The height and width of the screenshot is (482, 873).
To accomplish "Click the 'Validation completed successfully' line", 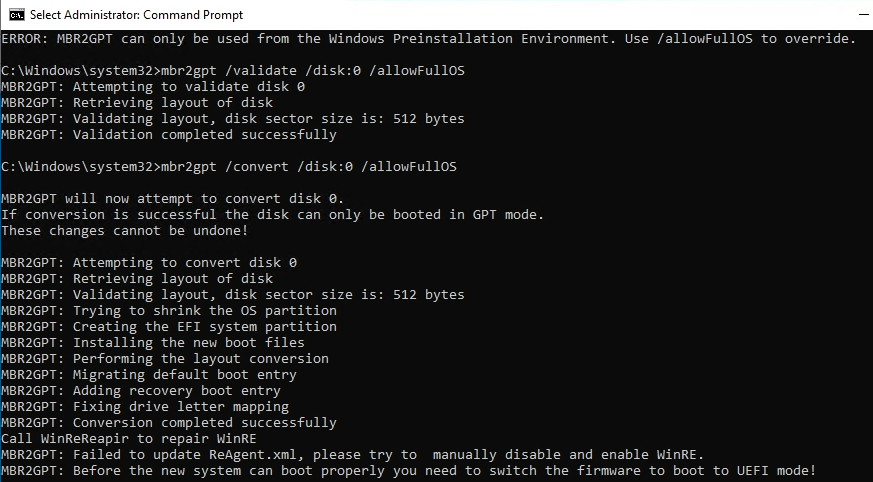I will [x=169, y=135].
